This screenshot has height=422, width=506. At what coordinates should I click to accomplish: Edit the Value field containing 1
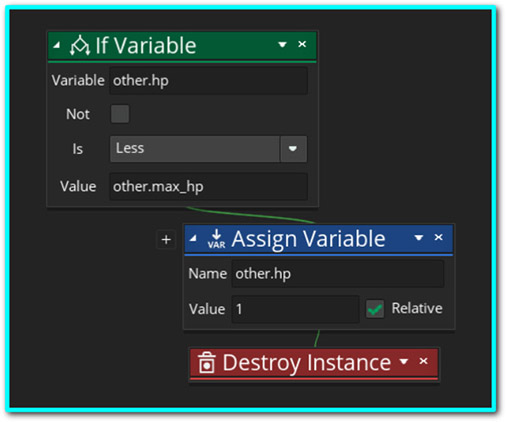[295, 309]
